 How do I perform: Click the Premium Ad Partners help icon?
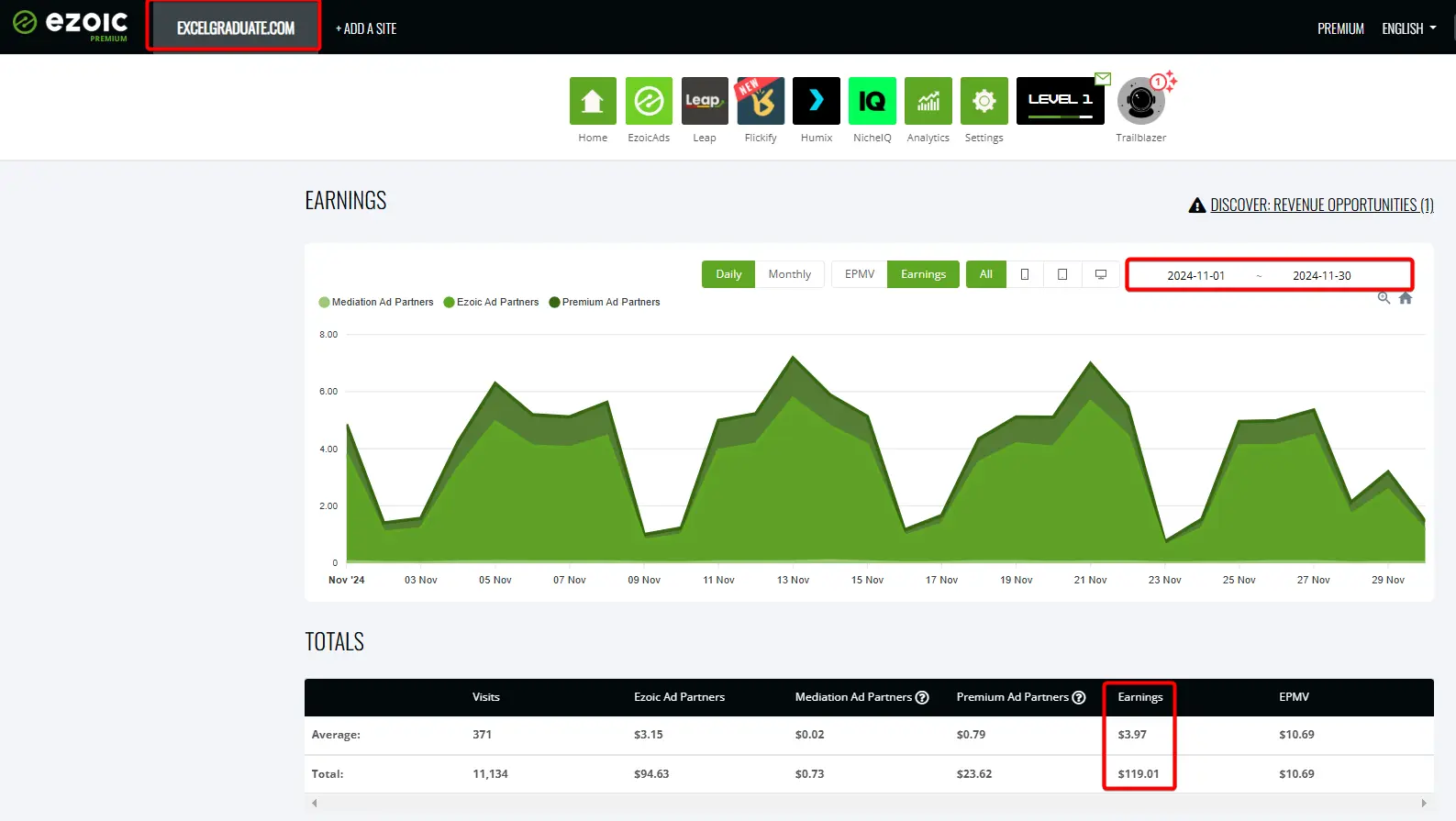(1079, 697)
